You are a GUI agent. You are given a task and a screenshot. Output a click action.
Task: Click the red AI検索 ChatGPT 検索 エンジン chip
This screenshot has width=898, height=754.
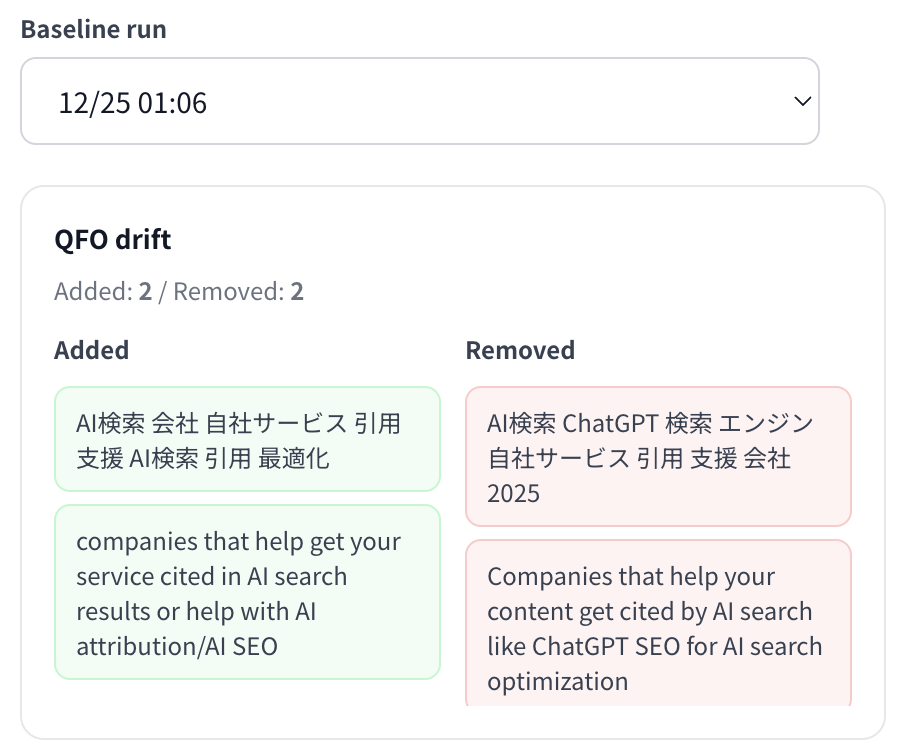[x=658, y=457]
